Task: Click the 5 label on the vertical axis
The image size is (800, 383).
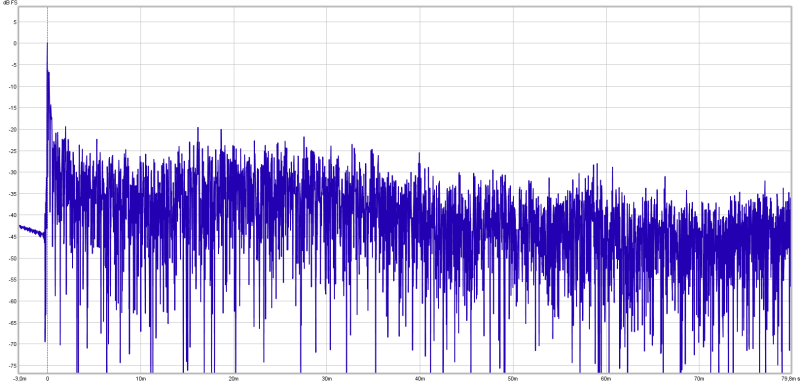Action: pyautogui.click(x=15, y=22)
